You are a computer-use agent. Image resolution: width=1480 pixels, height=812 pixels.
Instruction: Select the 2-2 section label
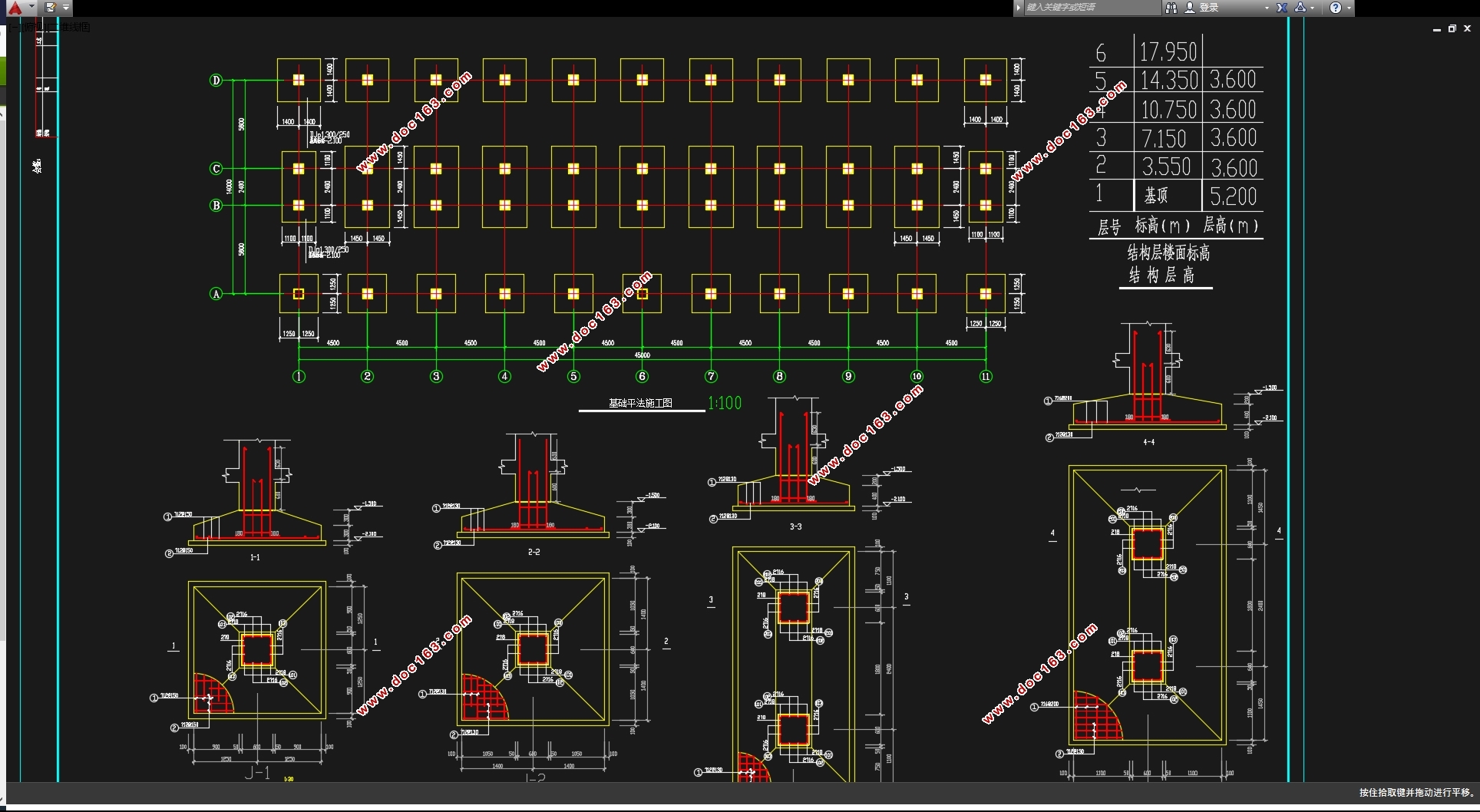pyautogui.click(x=534, y=552)
